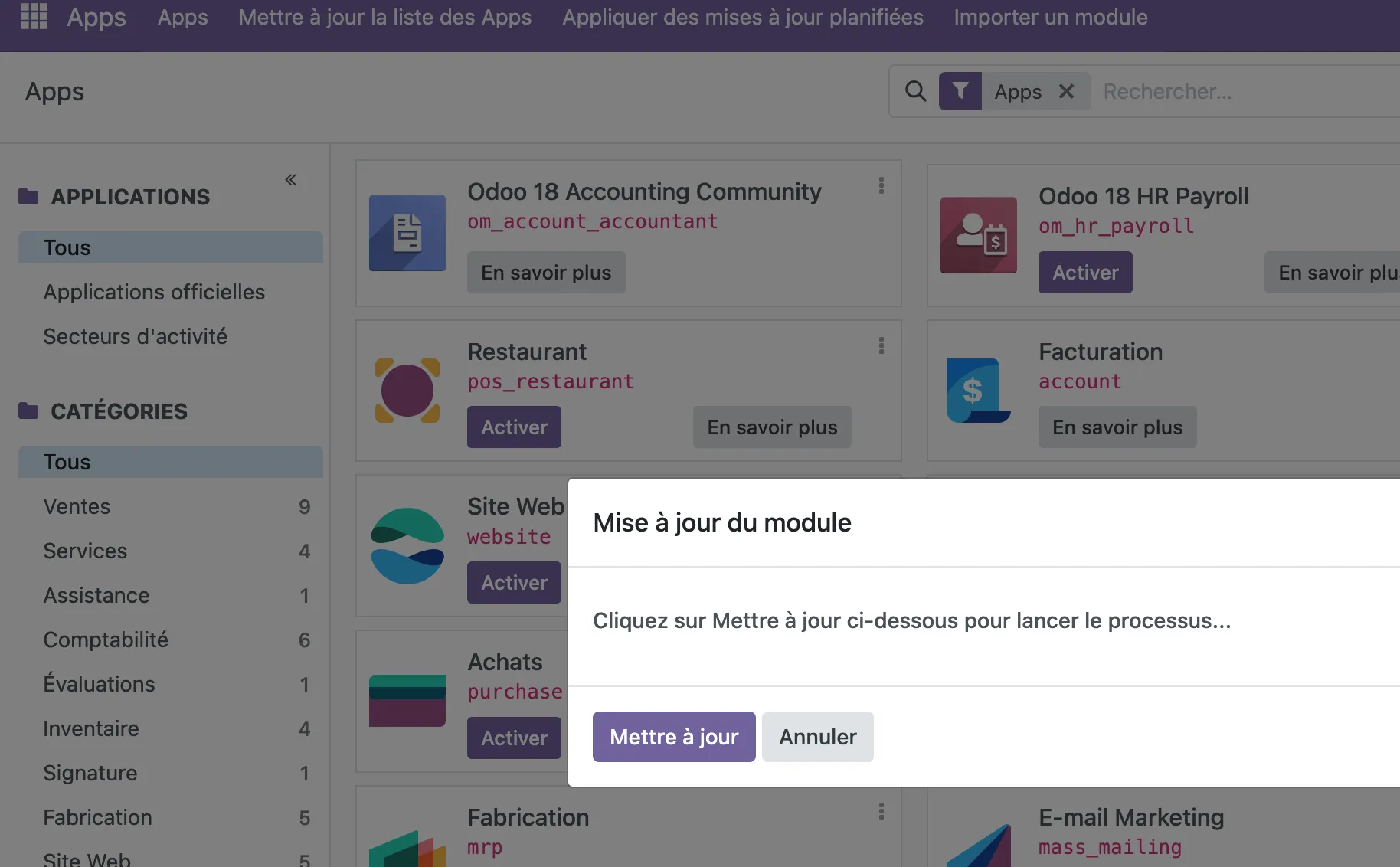
Task: Click the mass_mailing technical name
Action: point(1110,847)
